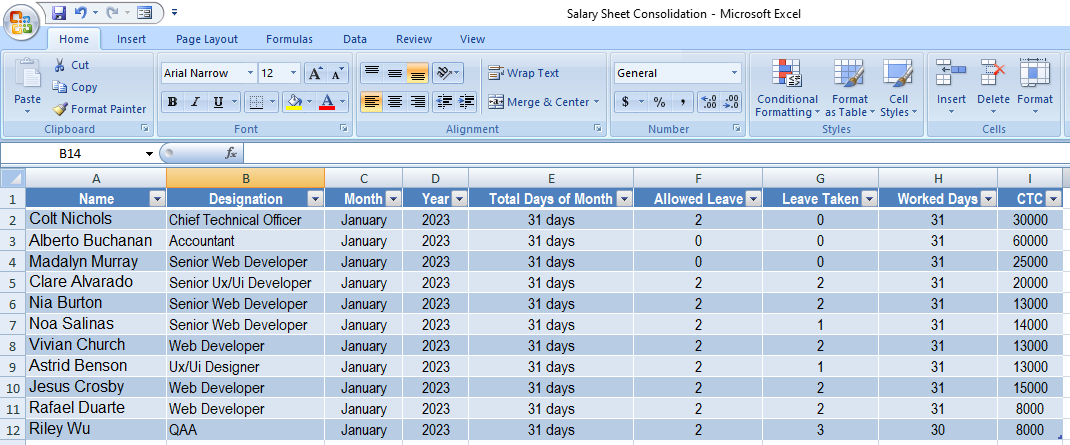
Task: Apply yellow Fill Color bucket
Action: coord(294,102)
